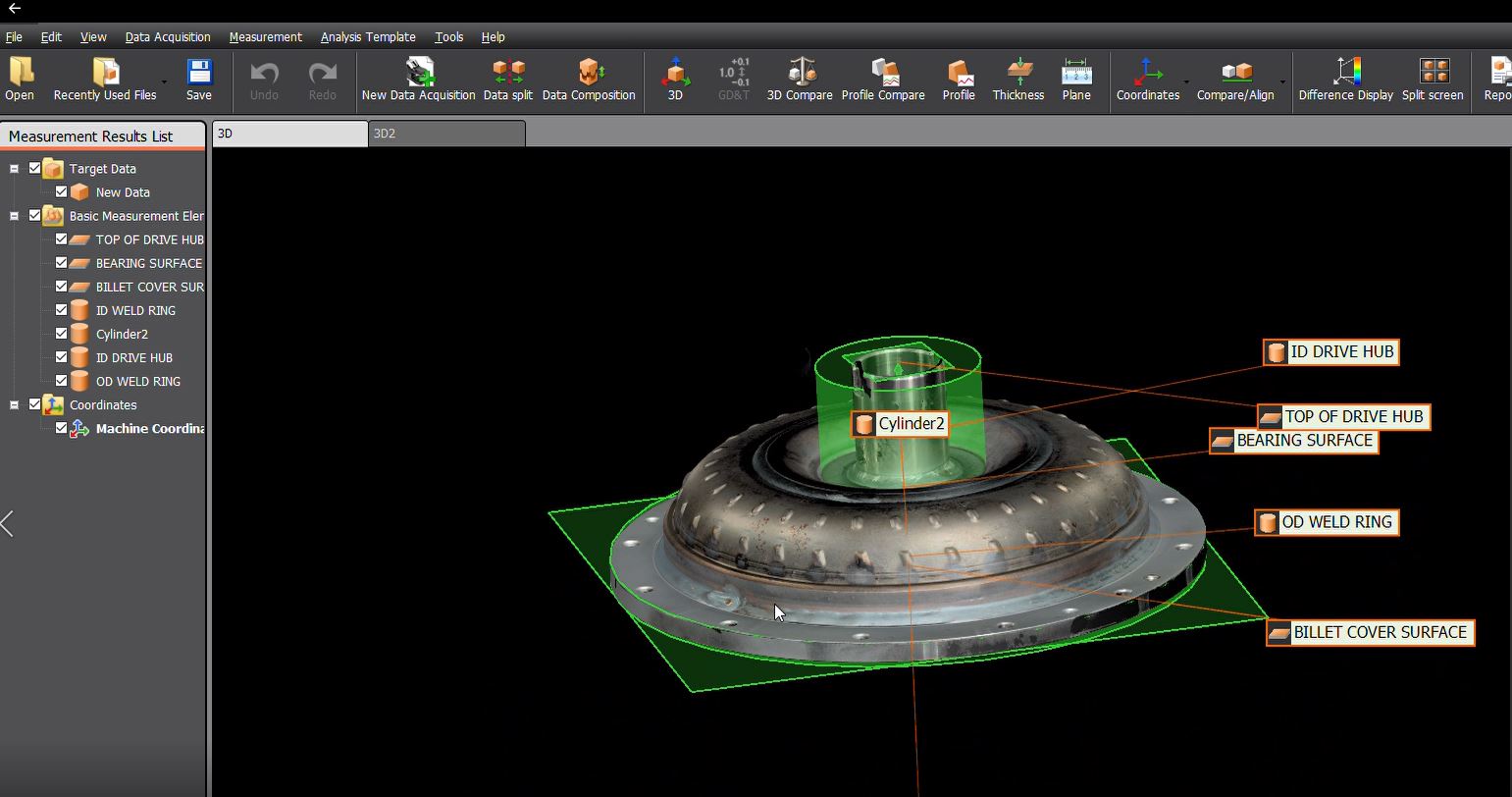Go back with the top-left arrow

coord(15,9)
